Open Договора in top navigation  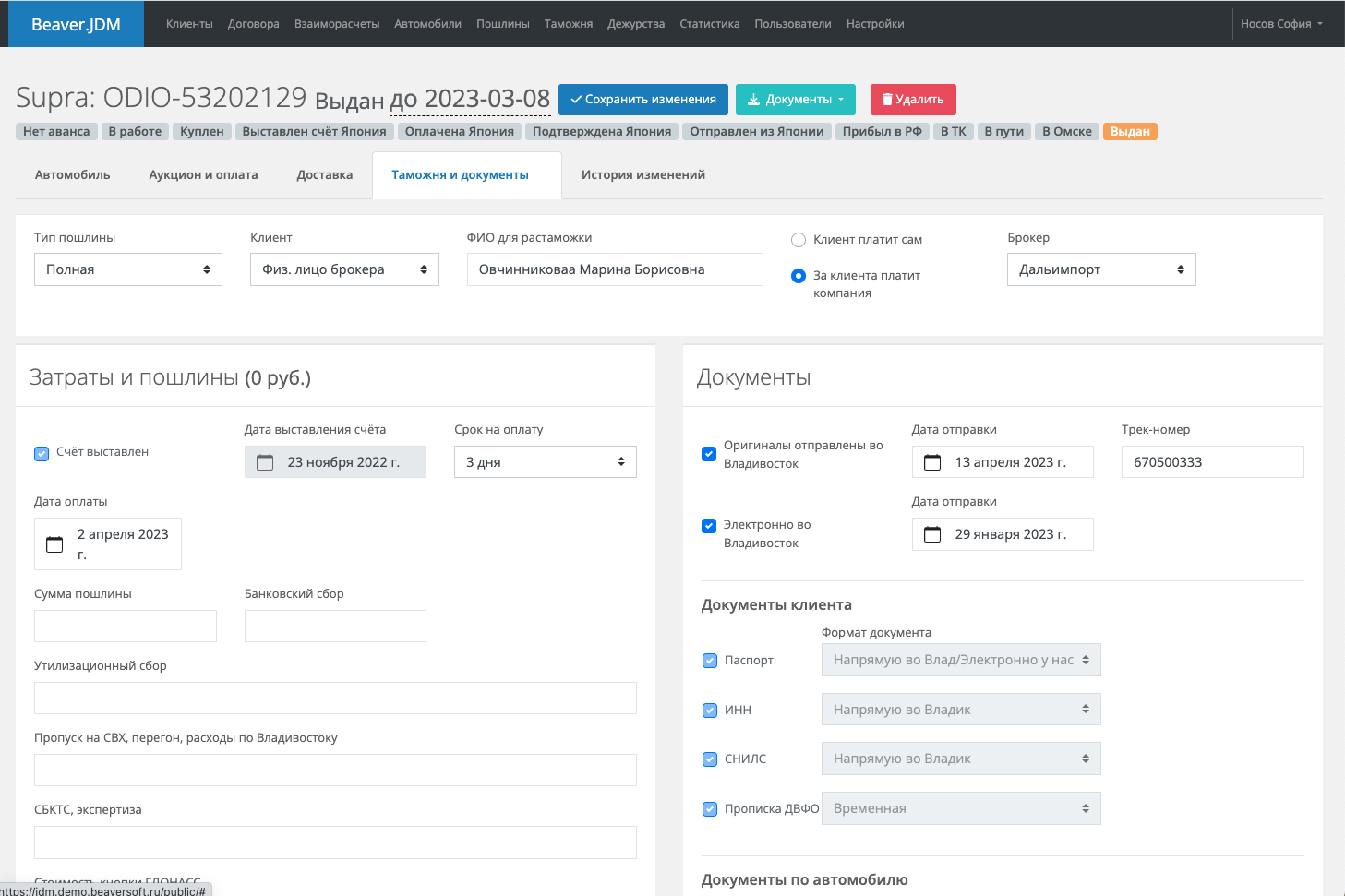pyautogui.click(x=254, y=24)
